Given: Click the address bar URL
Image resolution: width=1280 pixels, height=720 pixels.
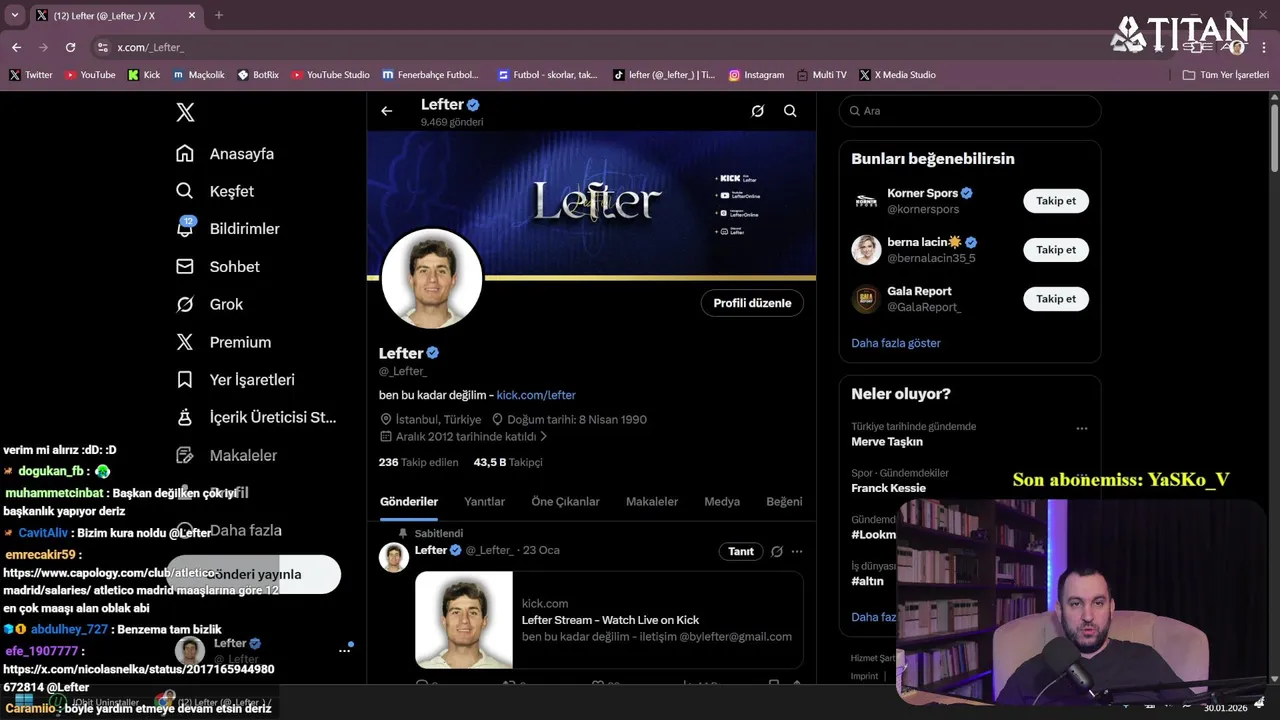Looking at the screenshot, I should (150, 47).
